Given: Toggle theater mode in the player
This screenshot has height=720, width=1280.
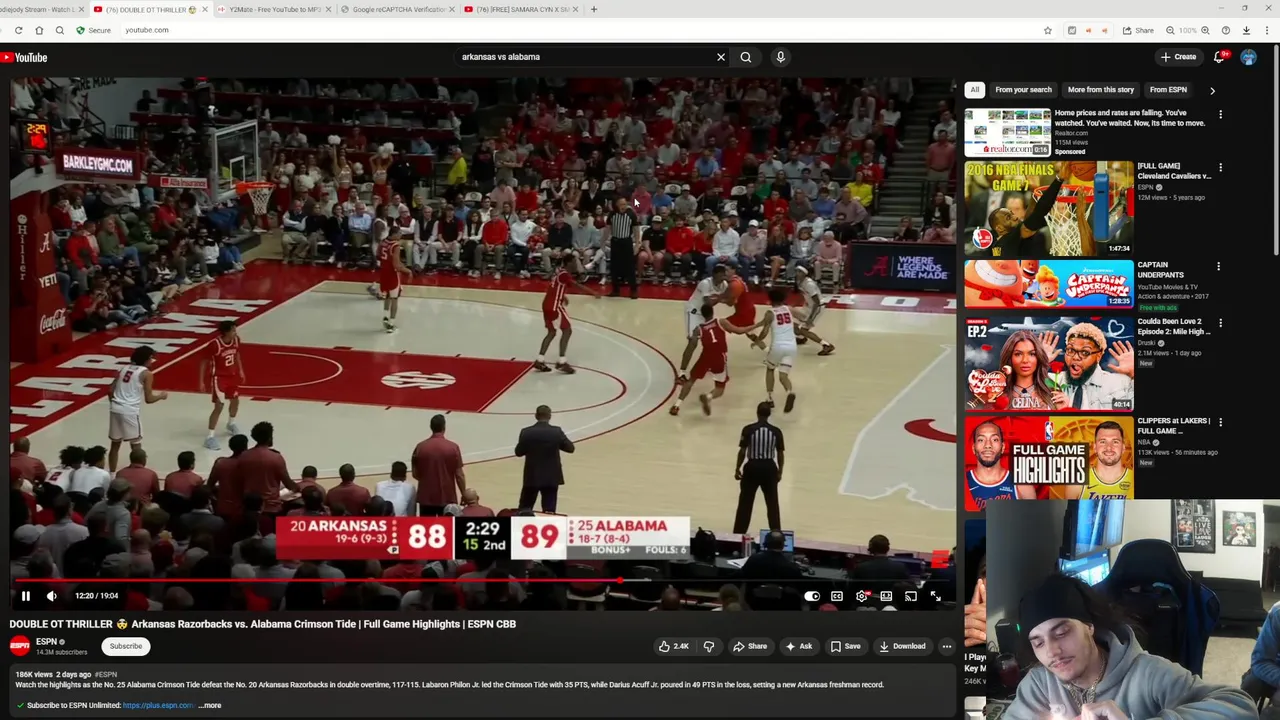Looking at the screenshot, I should [886, 596].
